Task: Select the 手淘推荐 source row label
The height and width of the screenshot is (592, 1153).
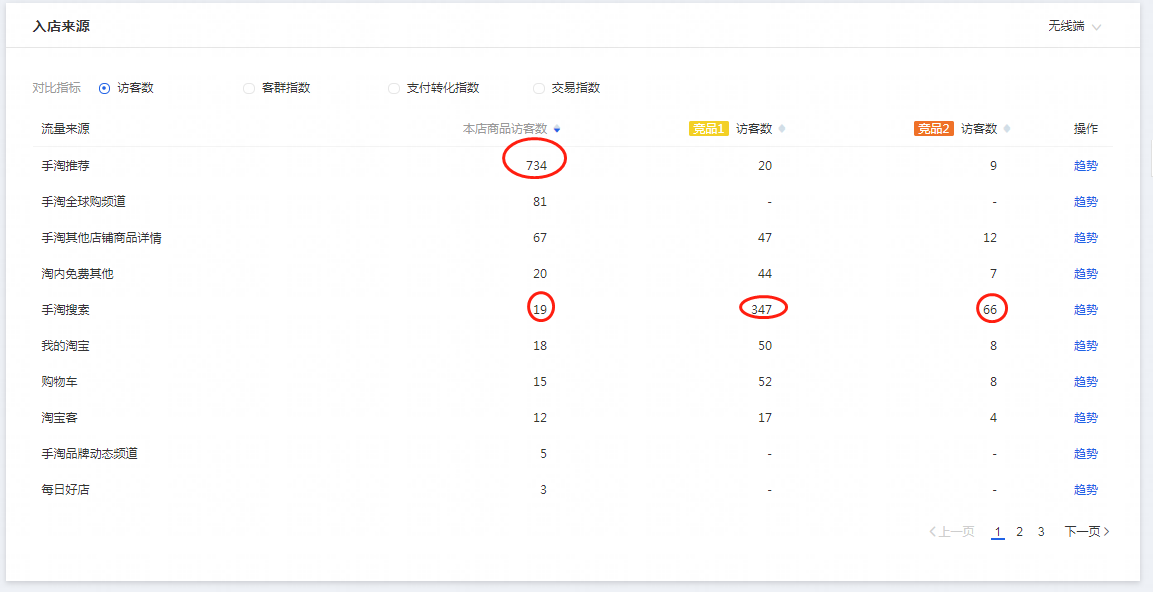Action: click(65, 165)
